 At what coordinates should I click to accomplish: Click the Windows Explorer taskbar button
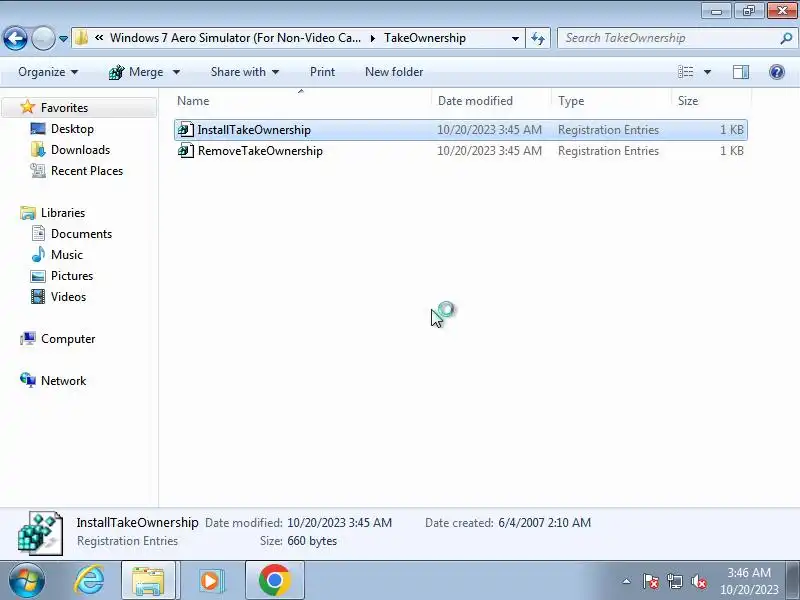[x=148, y=581]
